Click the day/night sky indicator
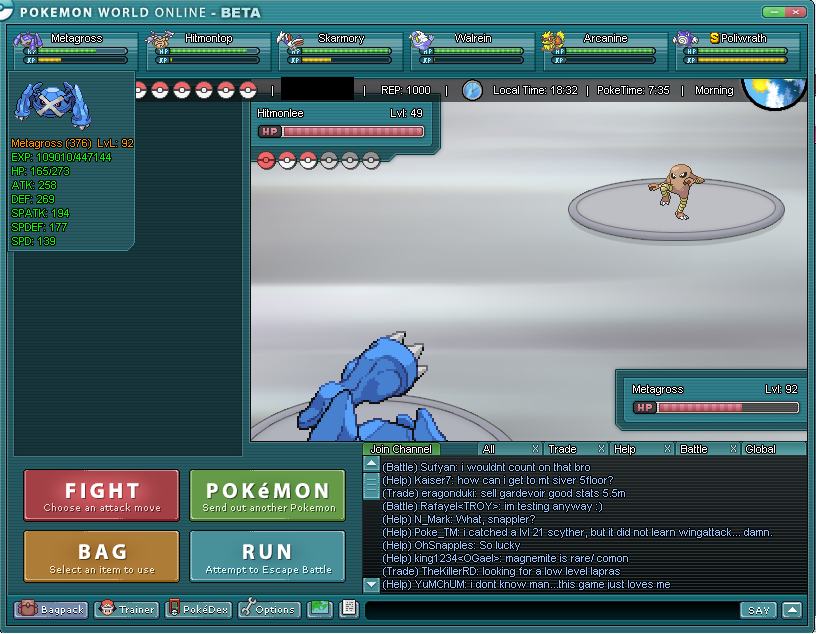This screenshot has height=634, width=816. (x=774, y=93)
